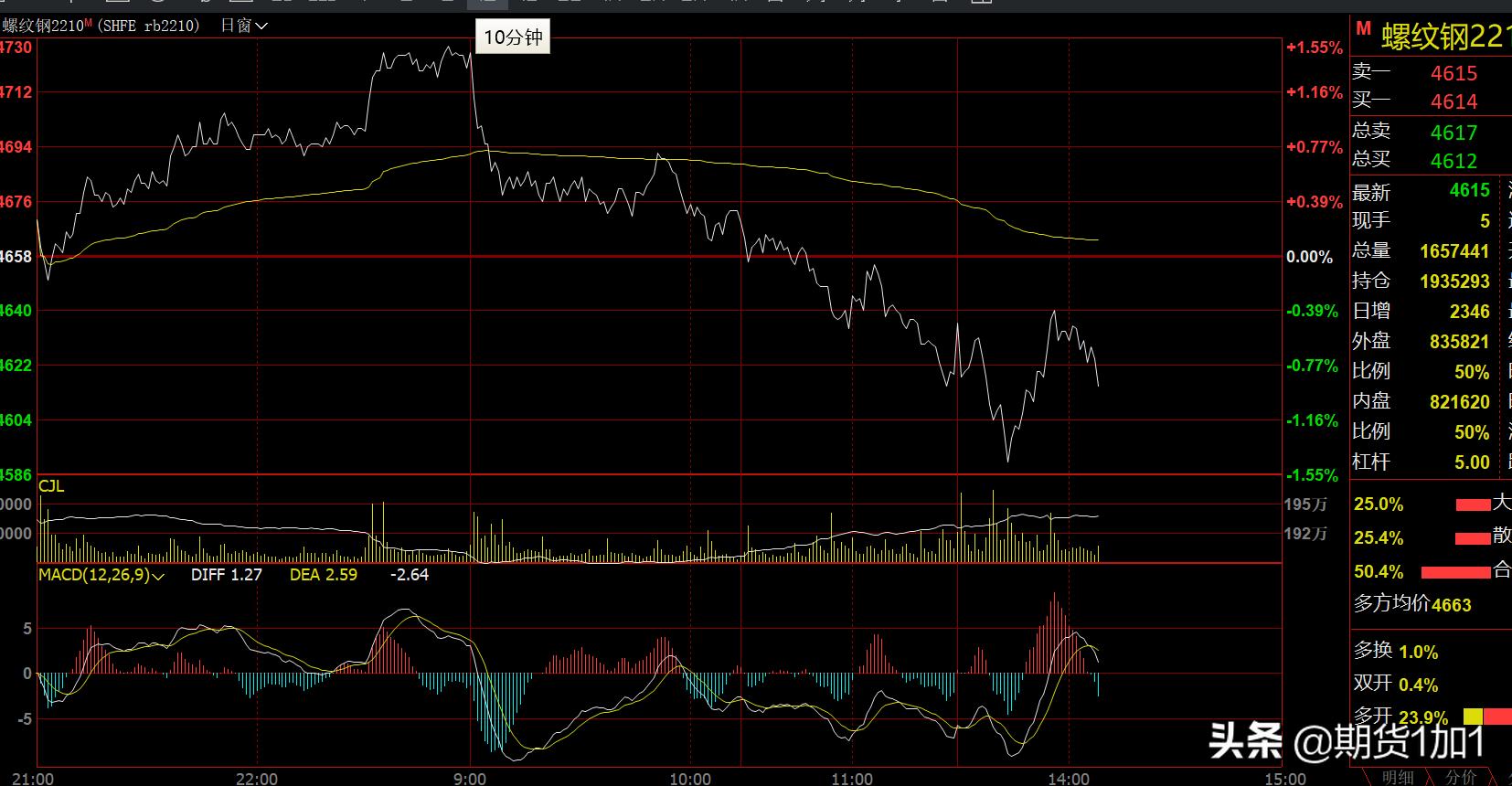Click the 192万 volume axis label
This screenshot has height=786, width=1512.
[1305, 534]
